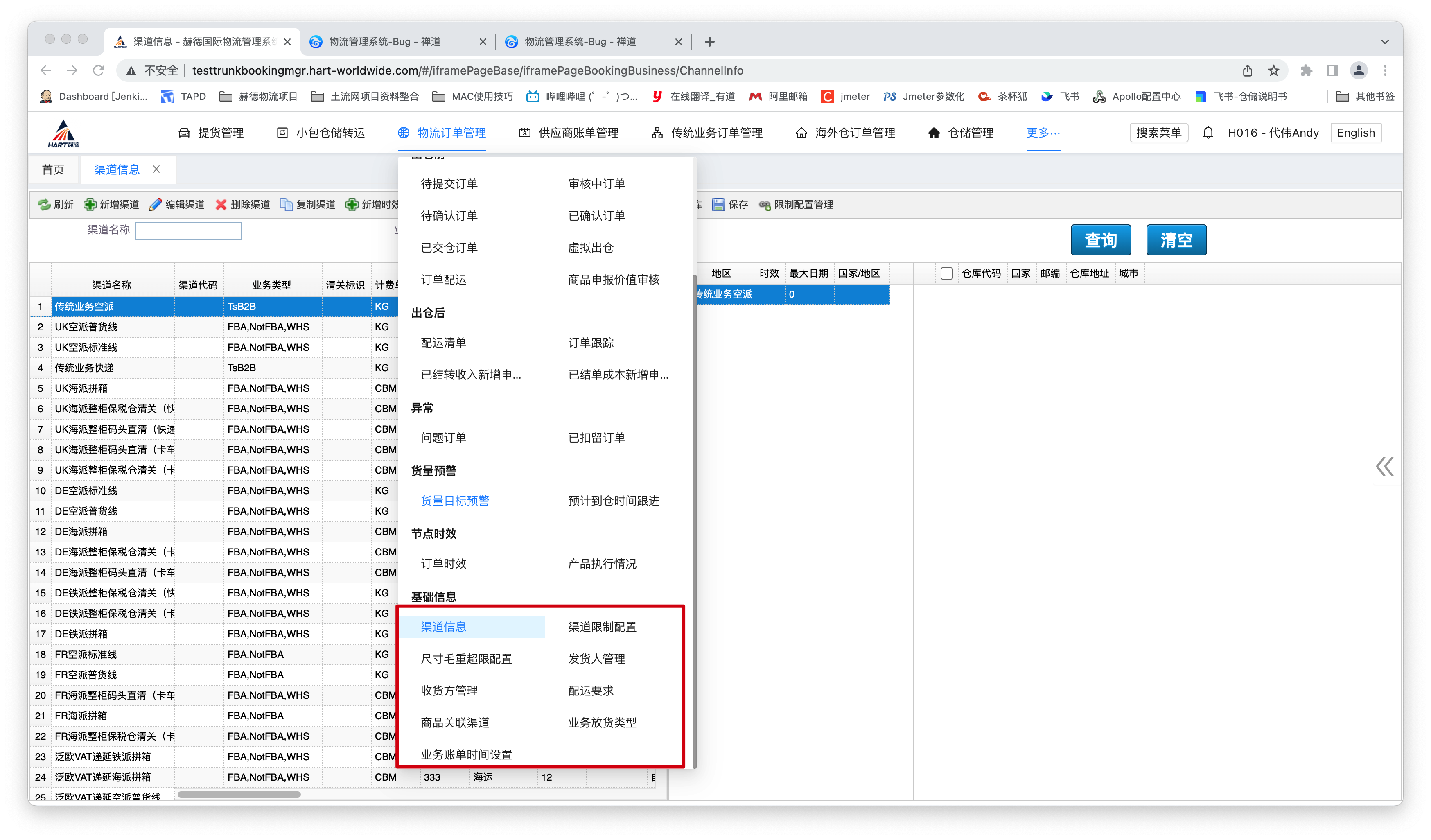Click the notification bell icon
The width and height of the screenshot is (1431, 840).
point(1208,133)
